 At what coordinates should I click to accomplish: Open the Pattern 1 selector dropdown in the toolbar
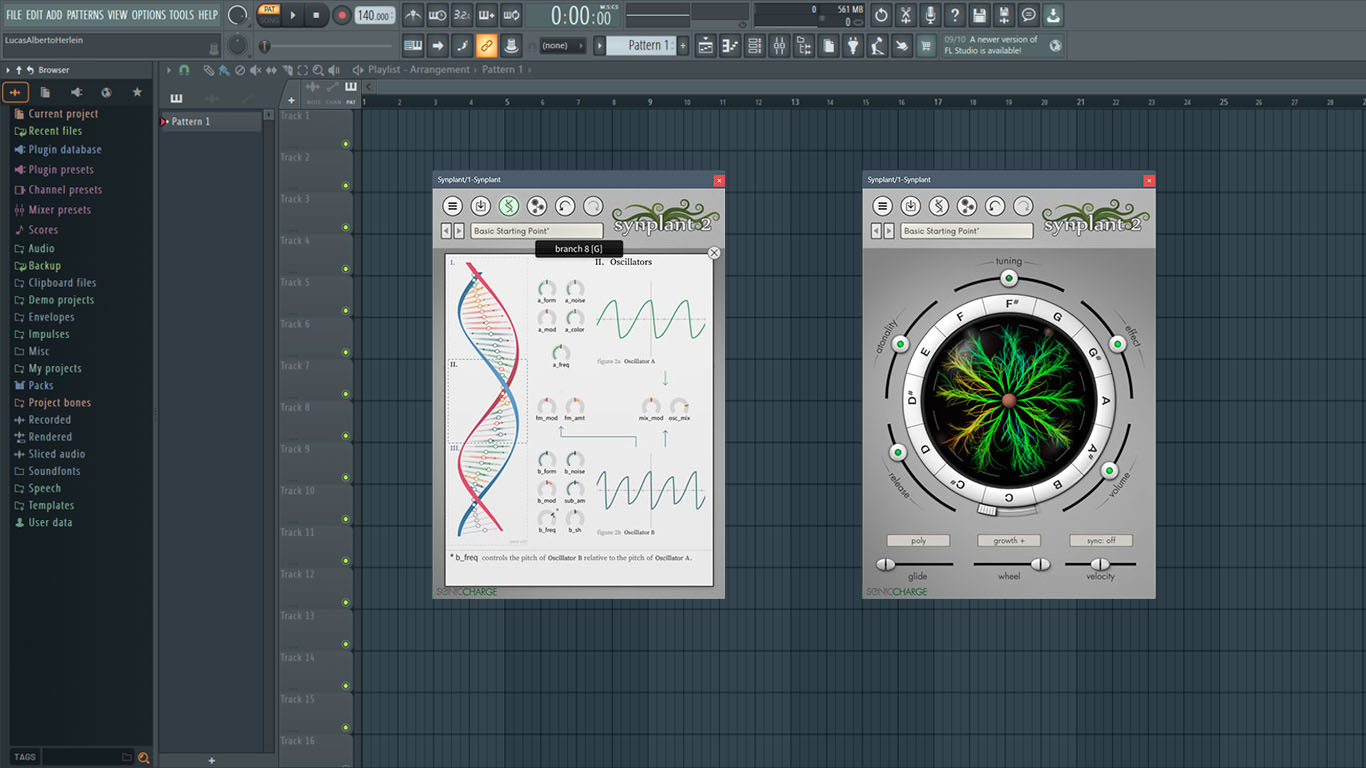(643, 45)
